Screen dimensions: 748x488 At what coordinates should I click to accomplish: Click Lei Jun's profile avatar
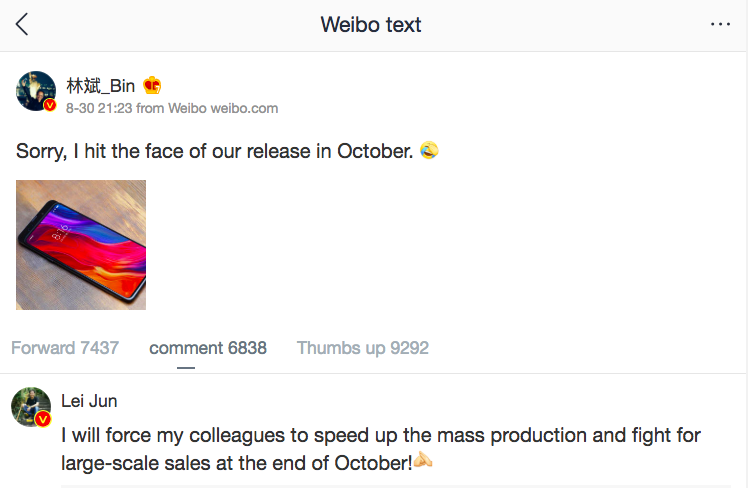(x=30, y=406)
